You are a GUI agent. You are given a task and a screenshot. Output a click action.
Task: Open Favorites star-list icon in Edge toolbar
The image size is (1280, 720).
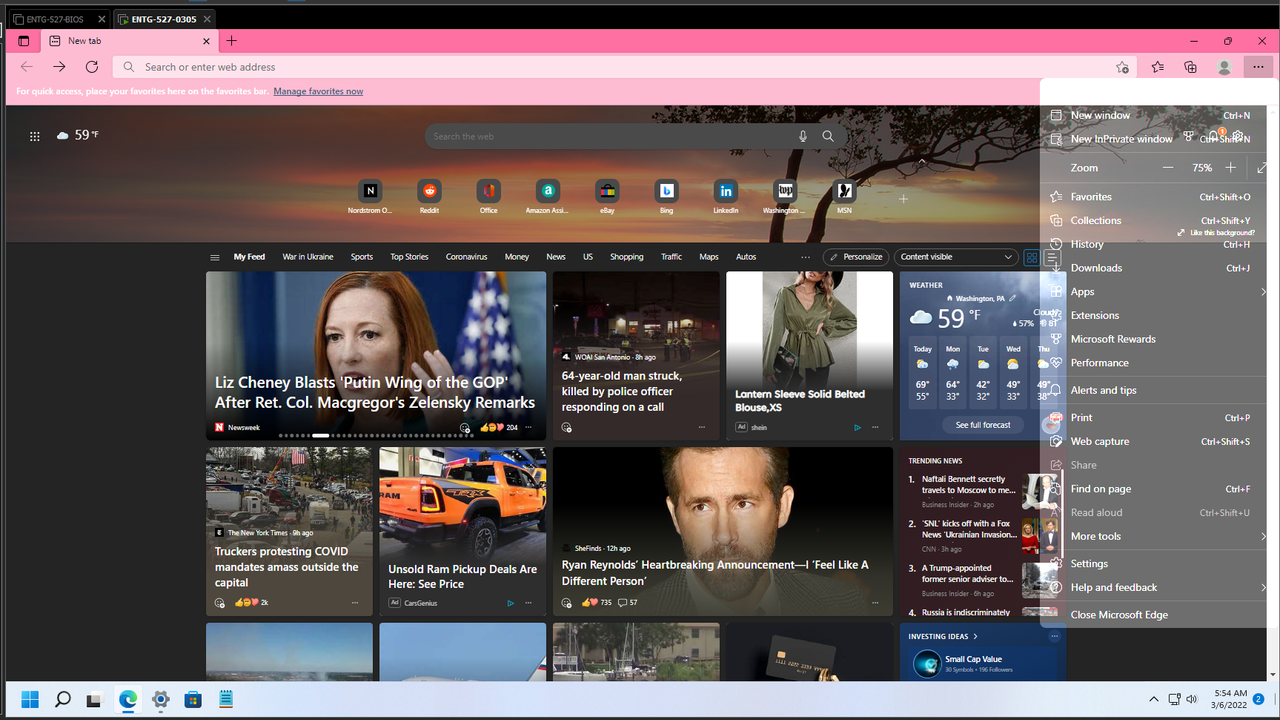click(1157, 67)
